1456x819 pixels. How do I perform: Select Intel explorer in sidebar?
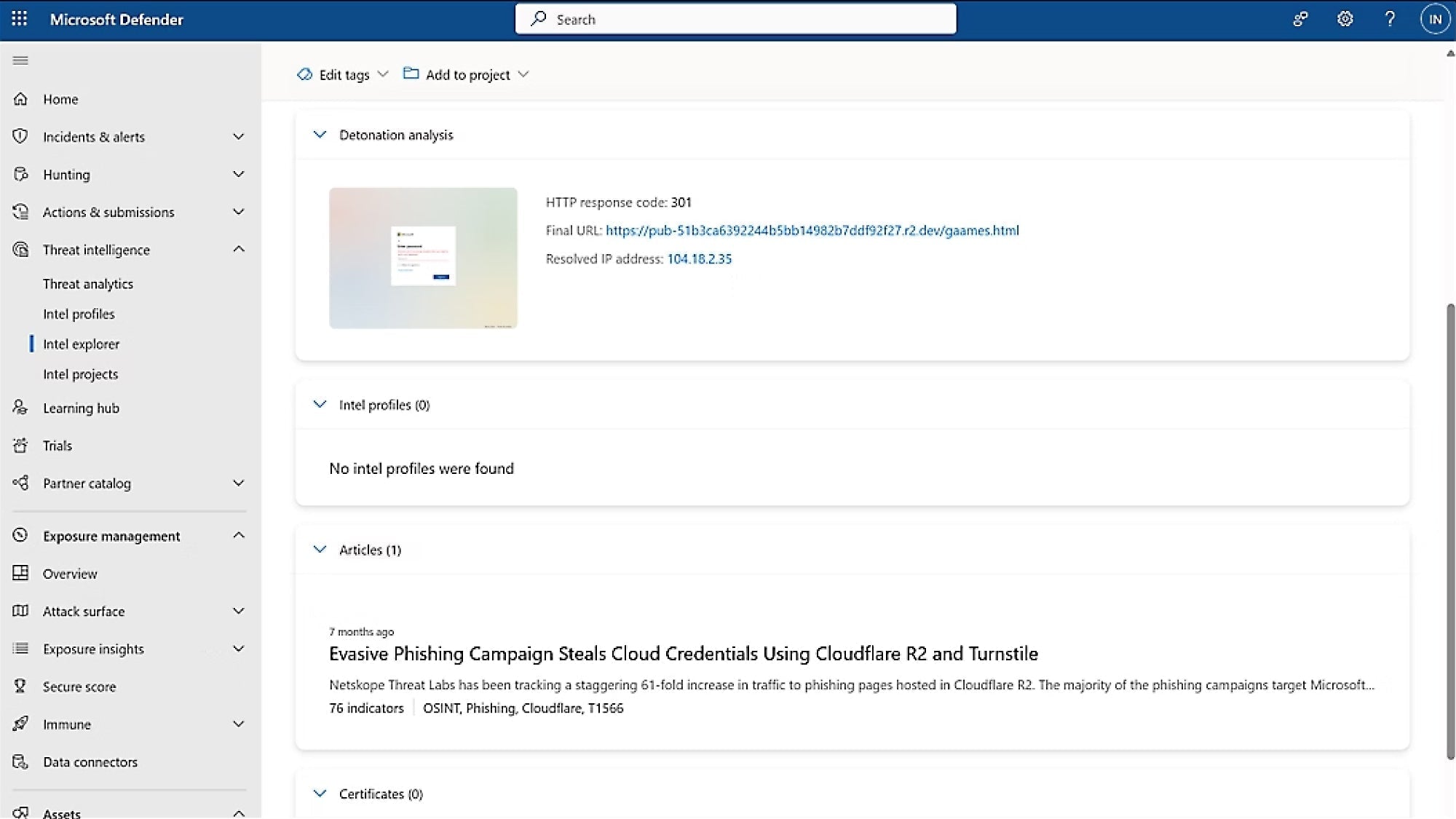[x=81, y=344]
